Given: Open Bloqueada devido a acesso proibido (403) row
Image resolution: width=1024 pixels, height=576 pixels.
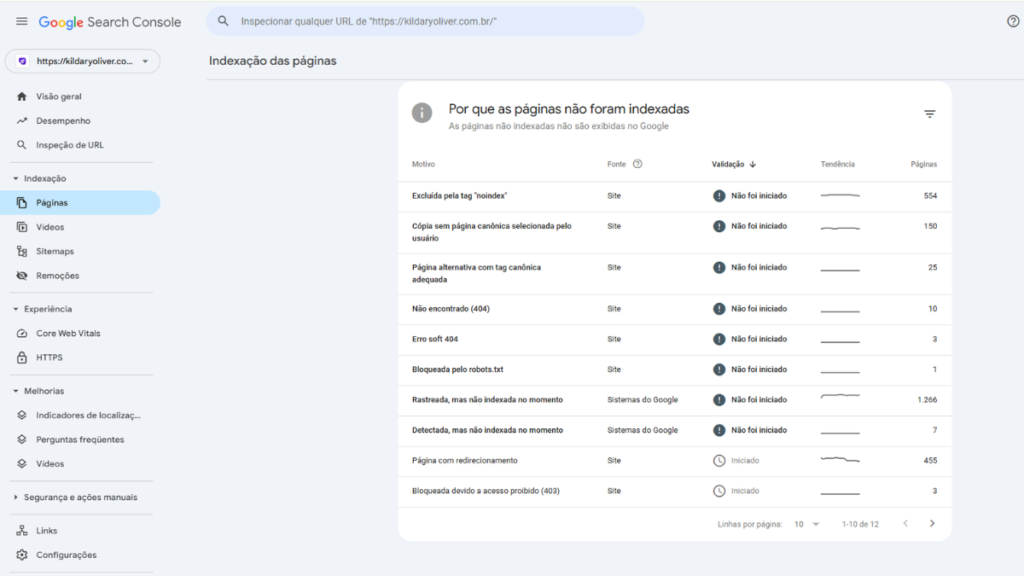Looking at the screenshot, I should (x=675, y=491).
